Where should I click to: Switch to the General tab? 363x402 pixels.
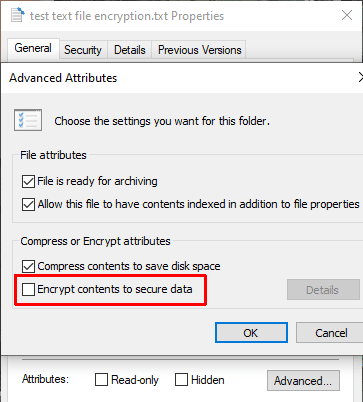(33, 48)
